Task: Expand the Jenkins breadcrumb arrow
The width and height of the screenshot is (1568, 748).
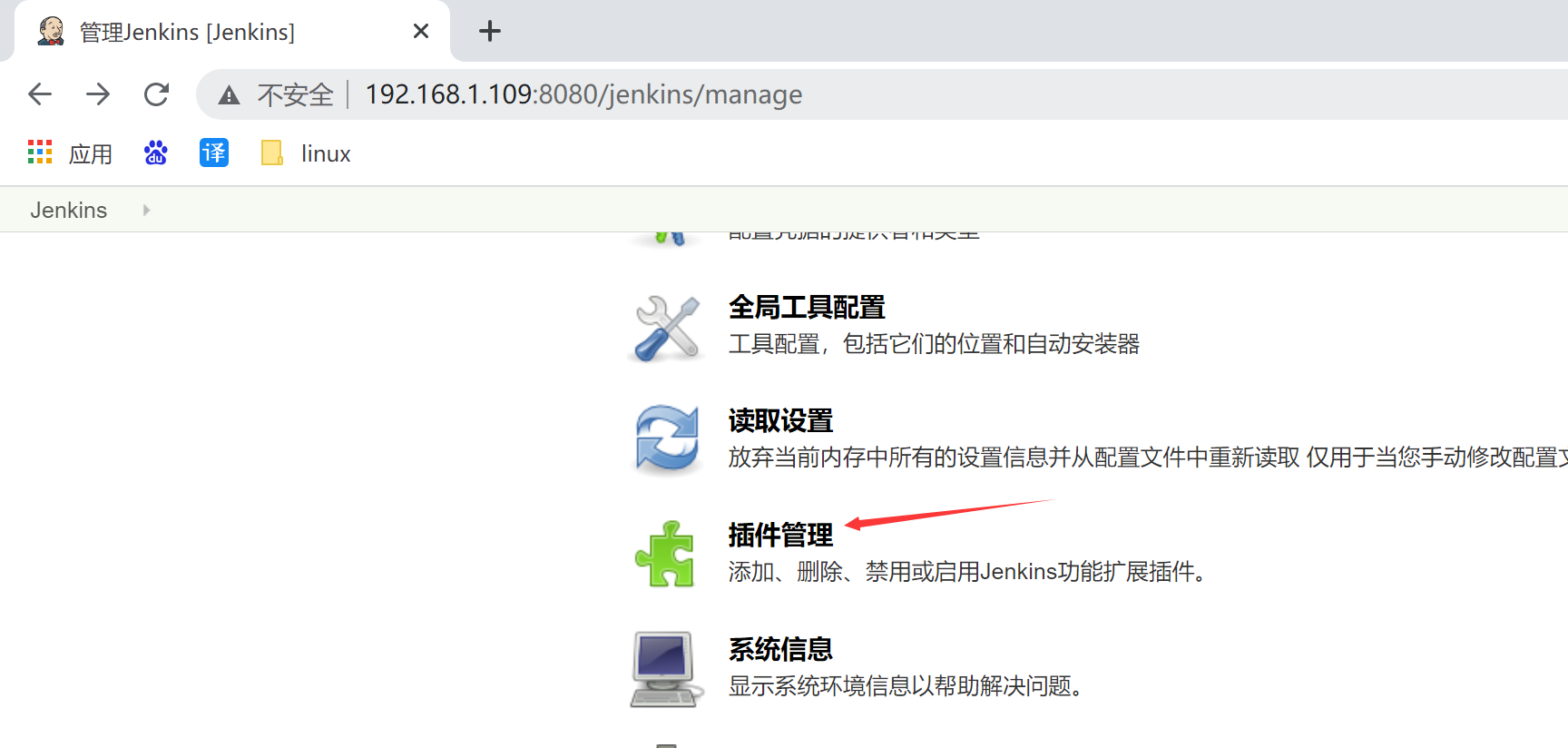Action: click(146, 211)
